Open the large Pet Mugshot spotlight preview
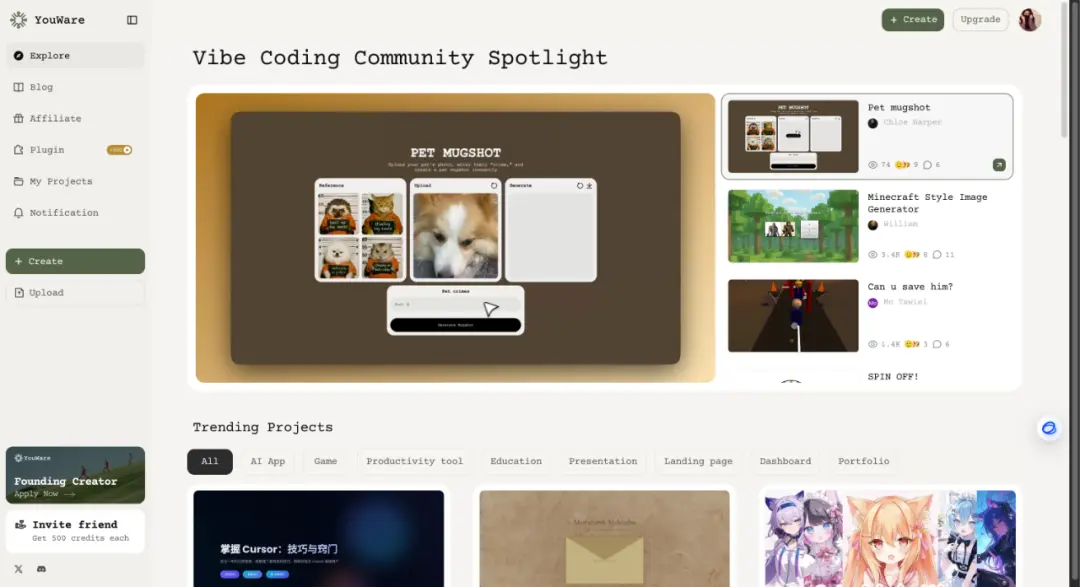This screenshot has height=587, width=1080. 455,238
